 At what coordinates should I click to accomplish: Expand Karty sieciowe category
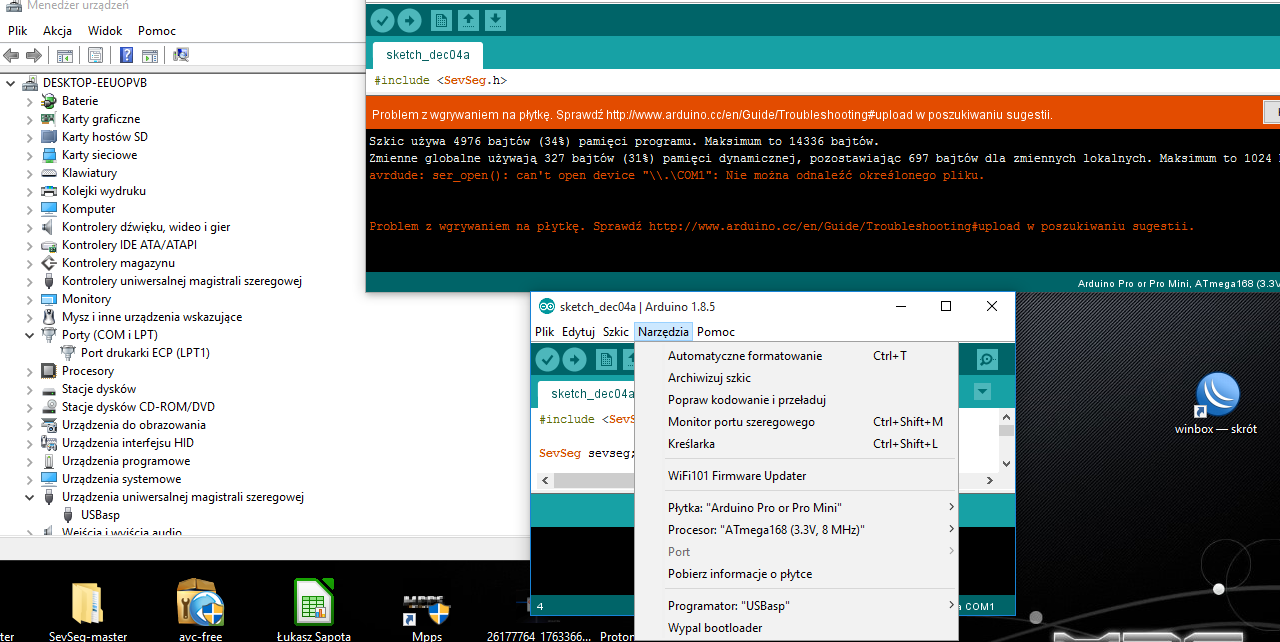click(x=29, y=155)
